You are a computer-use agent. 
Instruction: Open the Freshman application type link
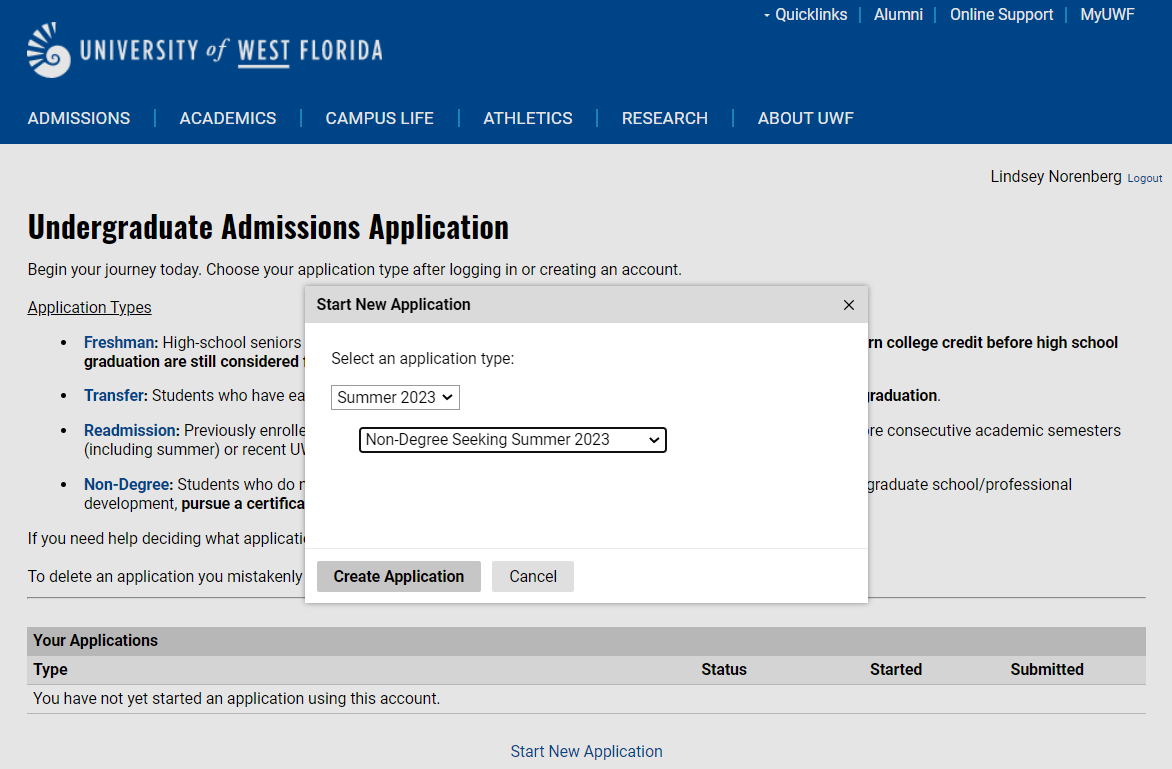point(120,342)
